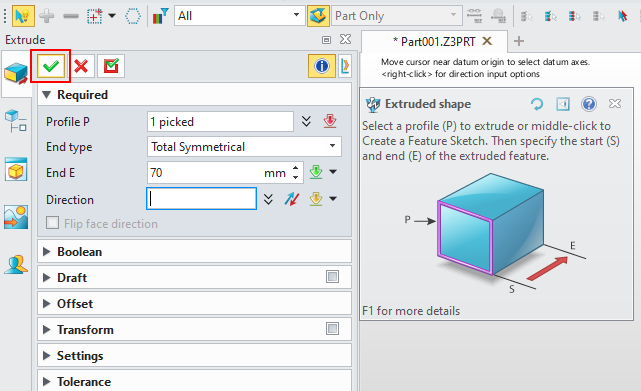641x391 pixels.
Task: Expand the Settings section
Action: [x=47, y=355]
